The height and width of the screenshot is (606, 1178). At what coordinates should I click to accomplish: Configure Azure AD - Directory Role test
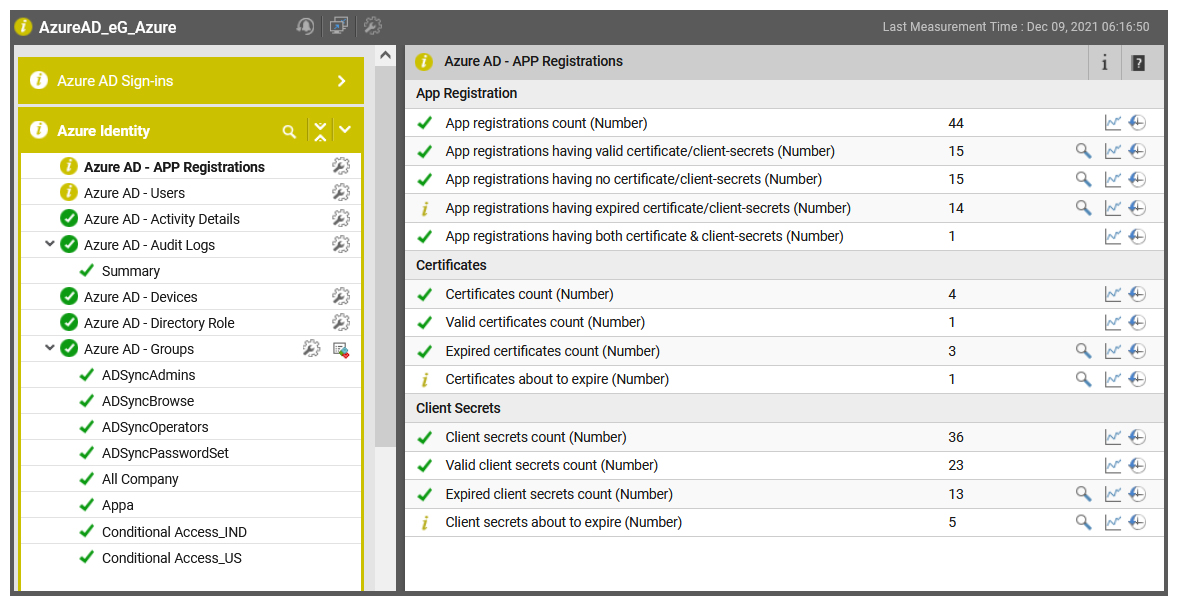click(x=341, y=322)
